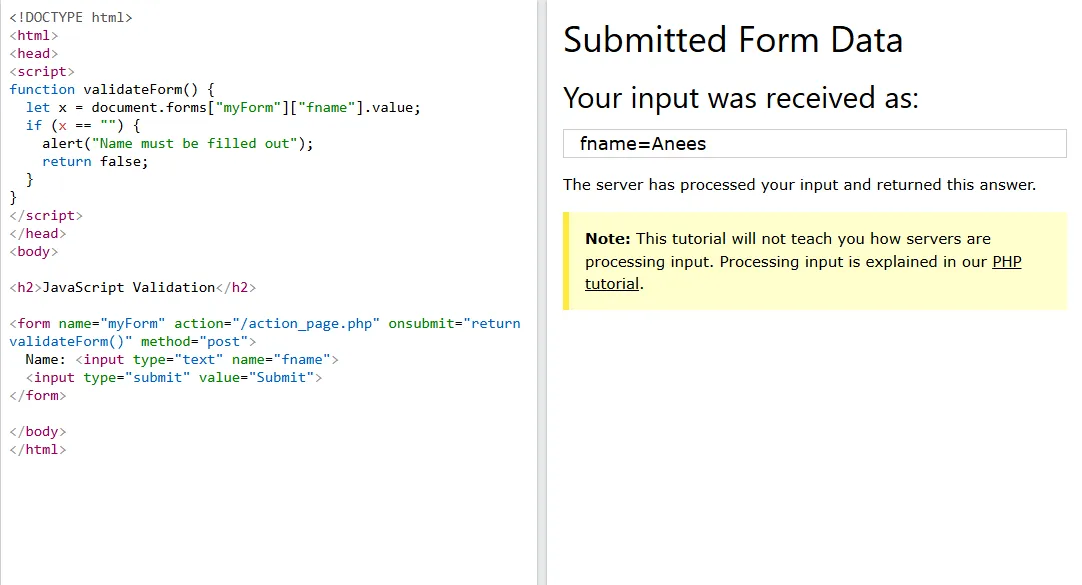Click the opening script tag line
Image resolution: width=1082 pixels, height=585 pixels.
click(x=42, y=71)
